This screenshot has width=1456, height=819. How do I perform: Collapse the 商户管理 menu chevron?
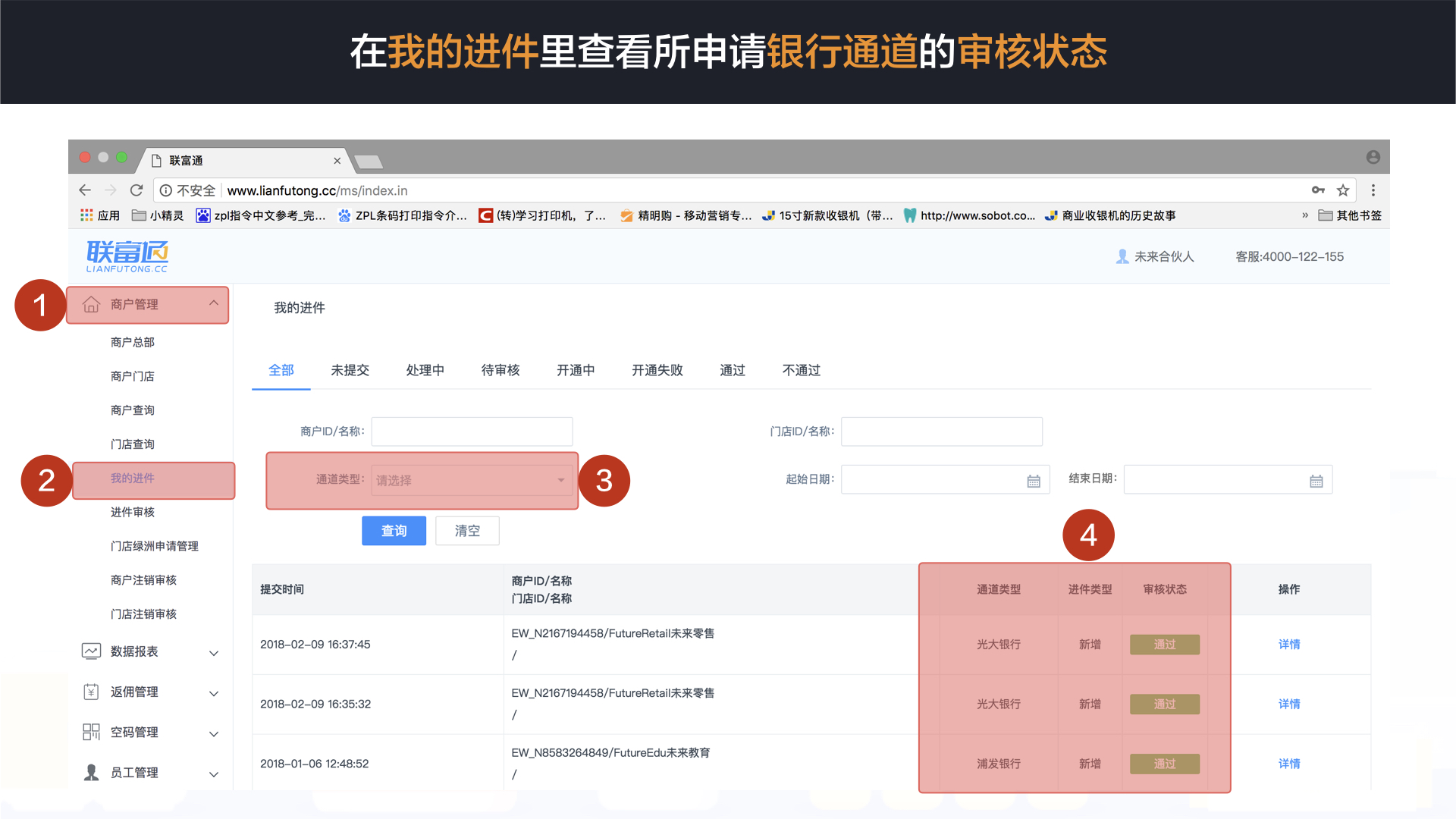[x=214, y=303]
